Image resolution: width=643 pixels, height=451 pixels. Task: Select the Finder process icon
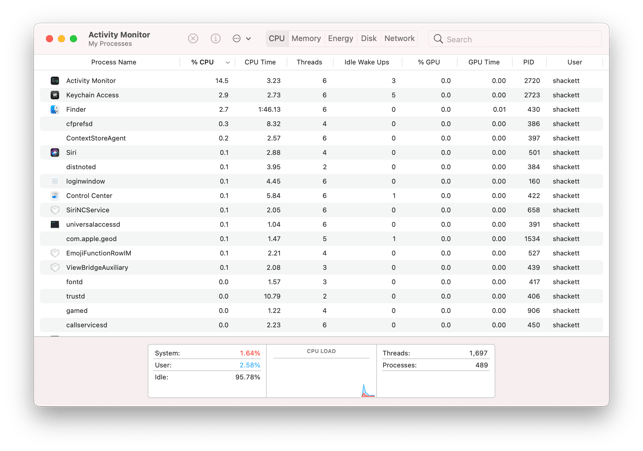click(55, 109)
